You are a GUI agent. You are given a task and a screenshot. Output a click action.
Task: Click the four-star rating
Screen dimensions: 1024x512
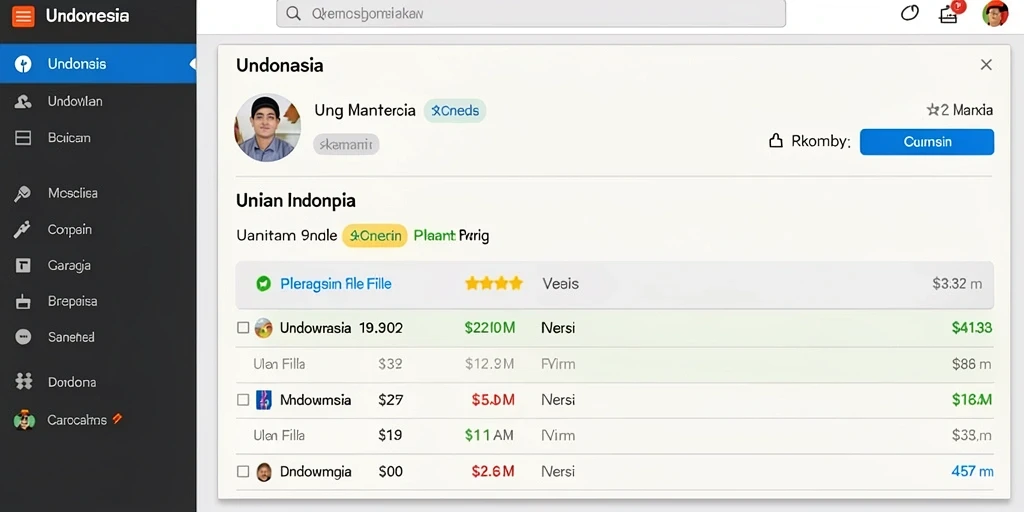pos(494,283)
